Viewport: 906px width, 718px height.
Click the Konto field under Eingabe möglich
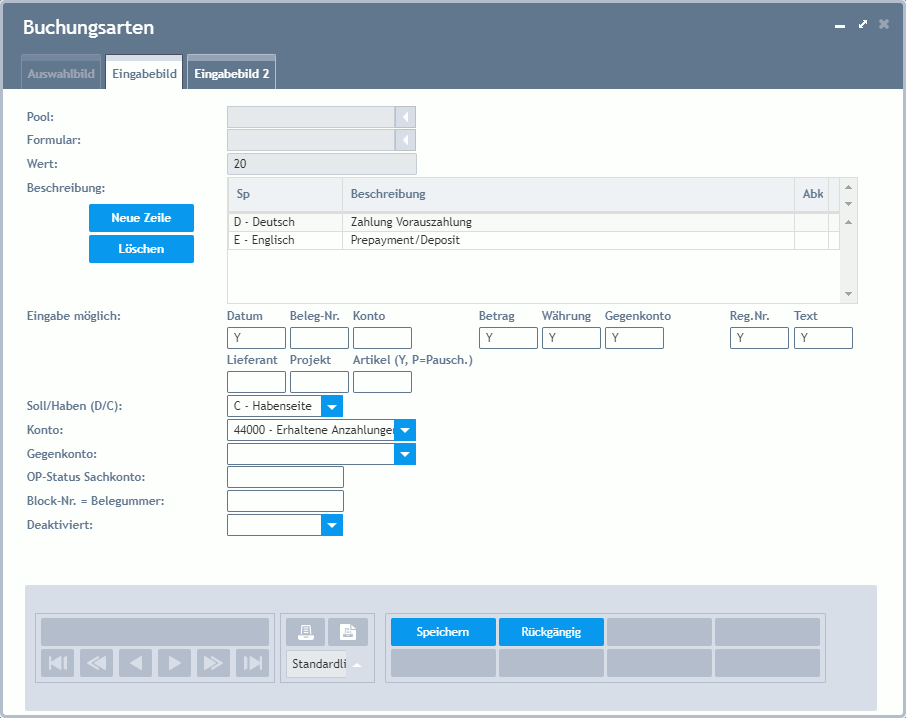pos(383,338)
